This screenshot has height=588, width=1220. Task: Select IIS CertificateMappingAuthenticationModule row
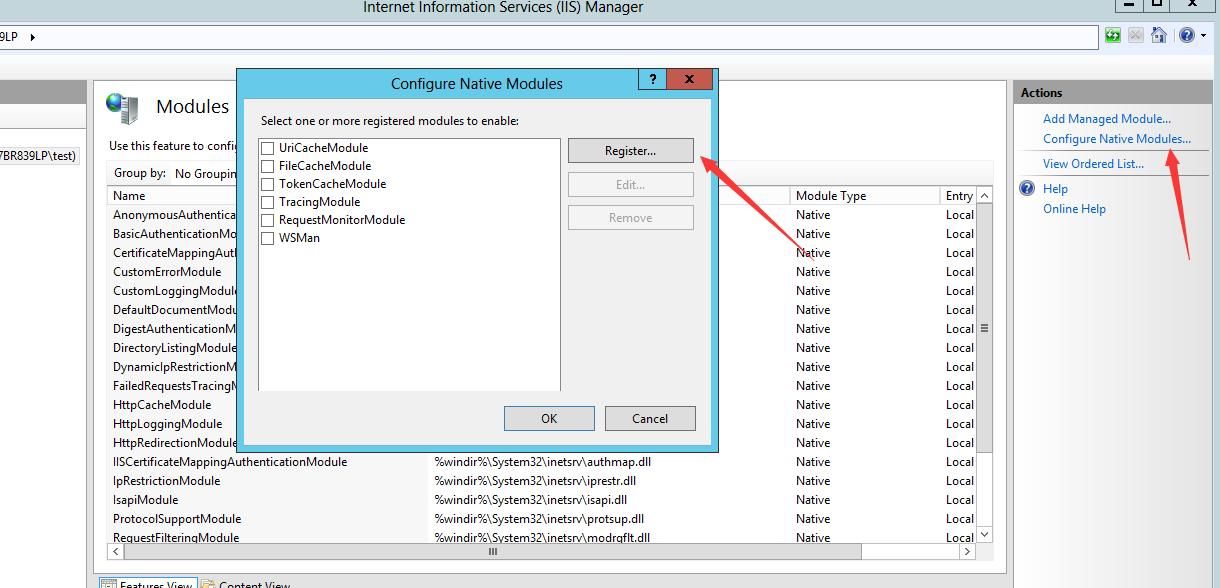click(230, 462)
